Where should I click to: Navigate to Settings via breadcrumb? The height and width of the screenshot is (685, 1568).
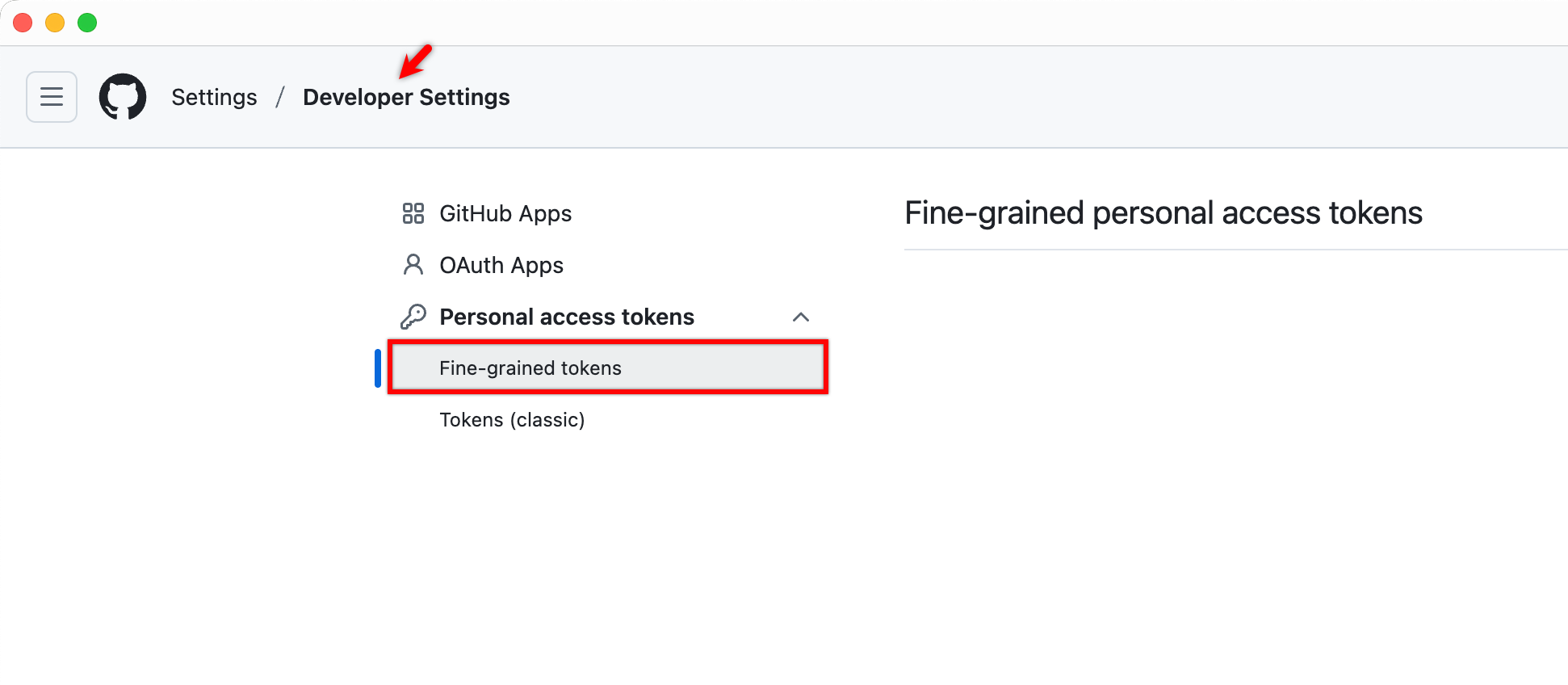click(213, 96)
